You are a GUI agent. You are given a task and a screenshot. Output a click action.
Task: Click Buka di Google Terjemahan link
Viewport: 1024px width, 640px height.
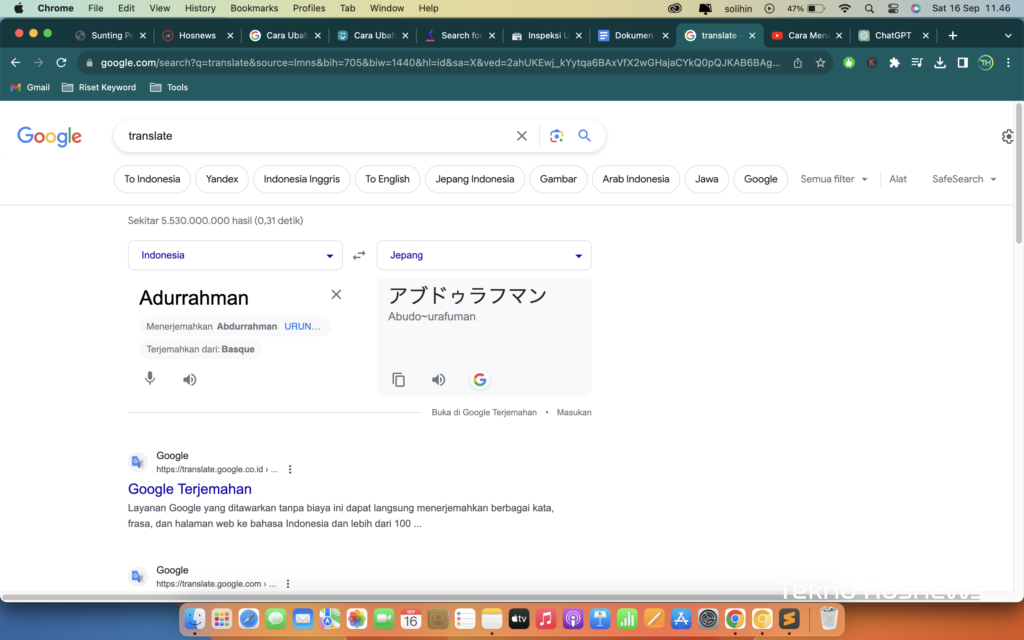(x=484, y=412)
